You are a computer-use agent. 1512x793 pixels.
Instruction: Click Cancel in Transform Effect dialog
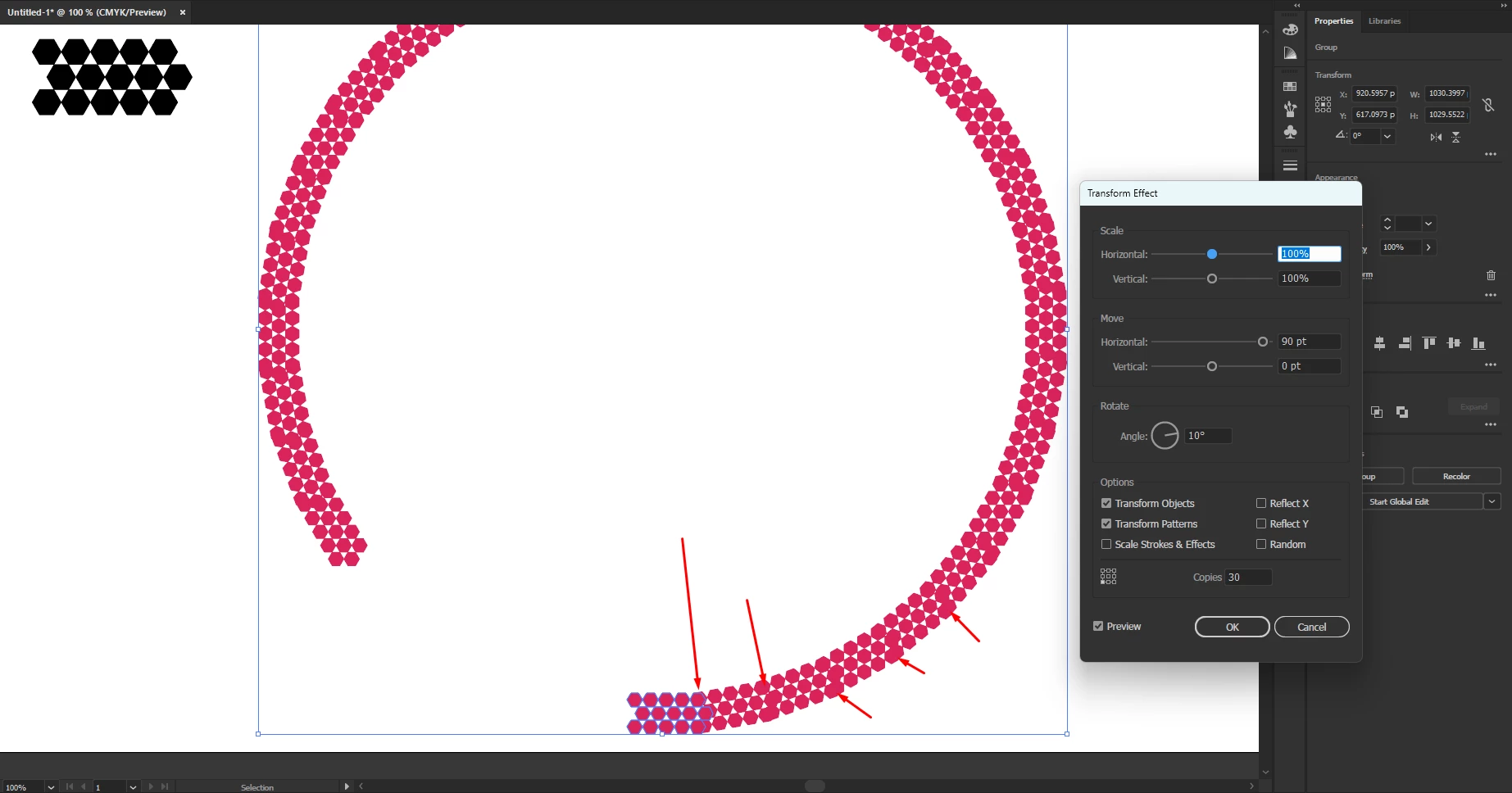tap(1311, 627)
